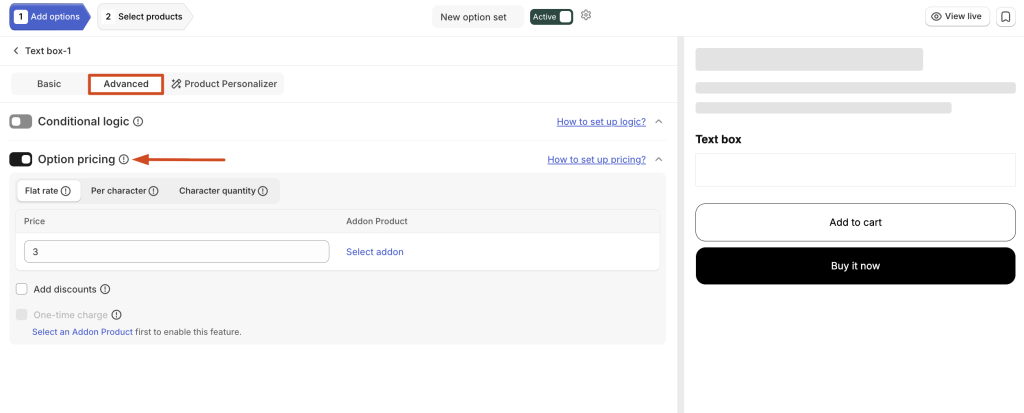Click the info icon next to Conditional logic
This screenshot has height=413, width=1024.
point(138,122)
